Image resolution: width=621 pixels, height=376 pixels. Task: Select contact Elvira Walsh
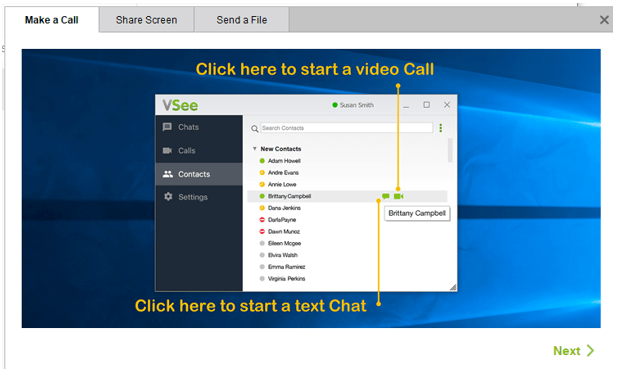[282, 255]
